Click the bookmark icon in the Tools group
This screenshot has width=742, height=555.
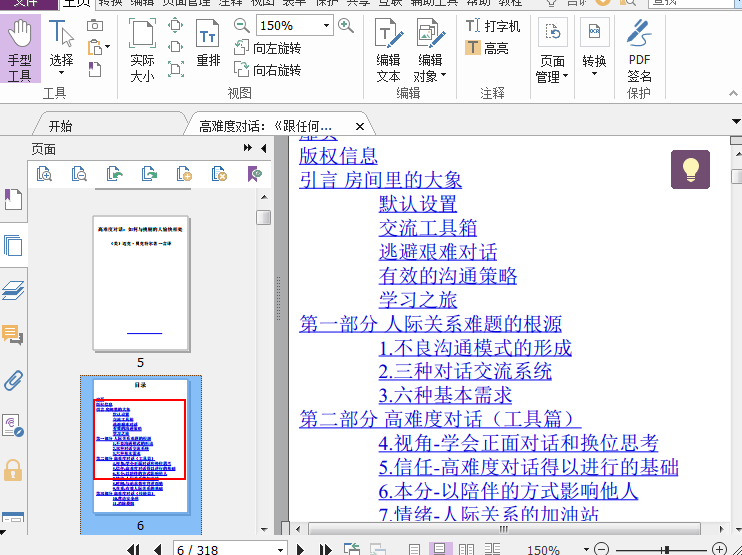tap(95, 70)
